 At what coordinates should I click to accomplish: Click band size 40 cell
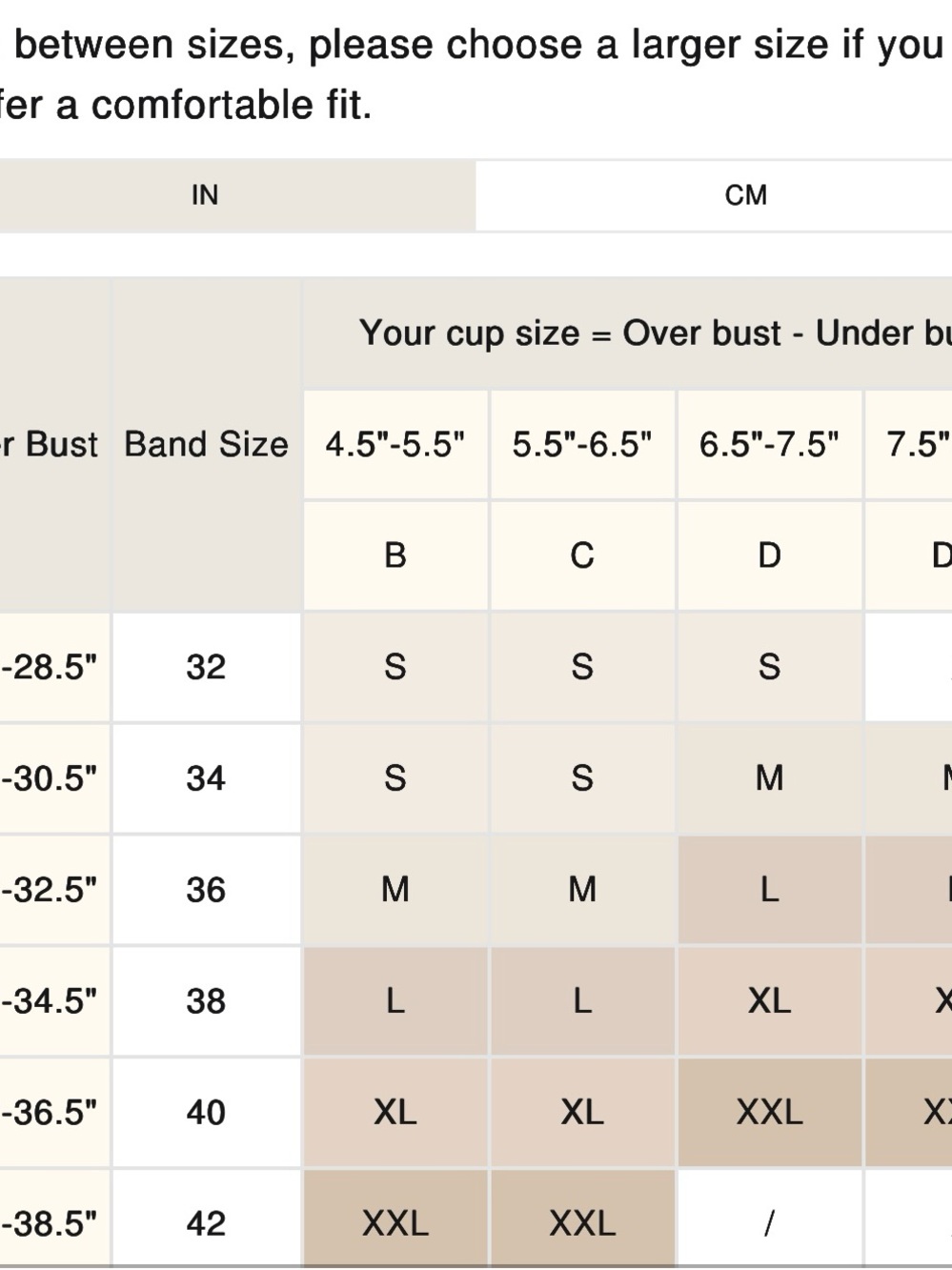coord(206,1113)
